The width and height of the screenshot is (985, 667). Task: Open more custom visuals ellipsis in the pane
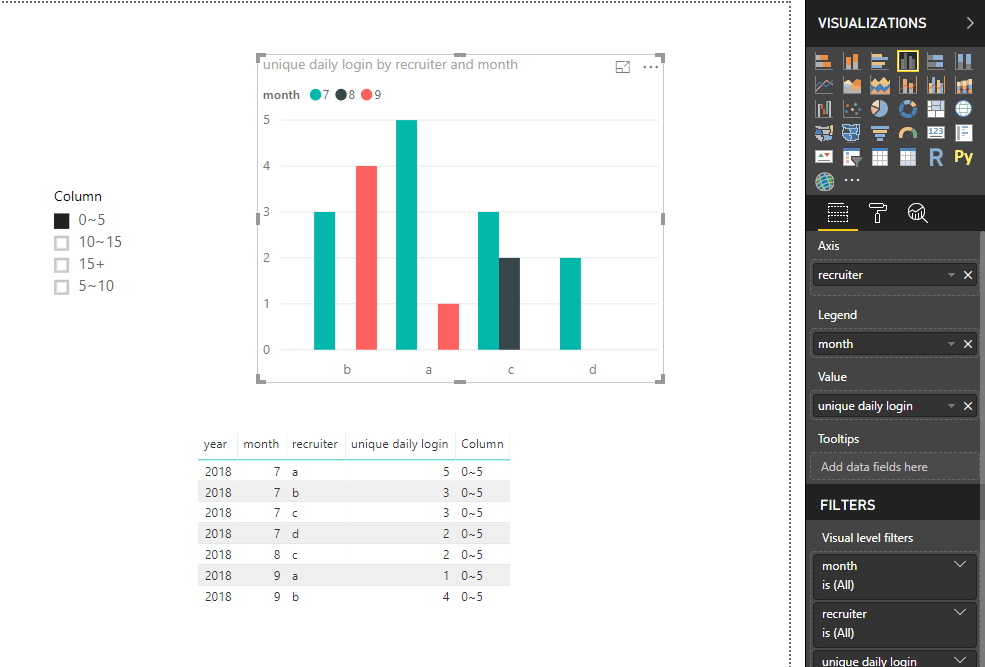coord(852,180)
